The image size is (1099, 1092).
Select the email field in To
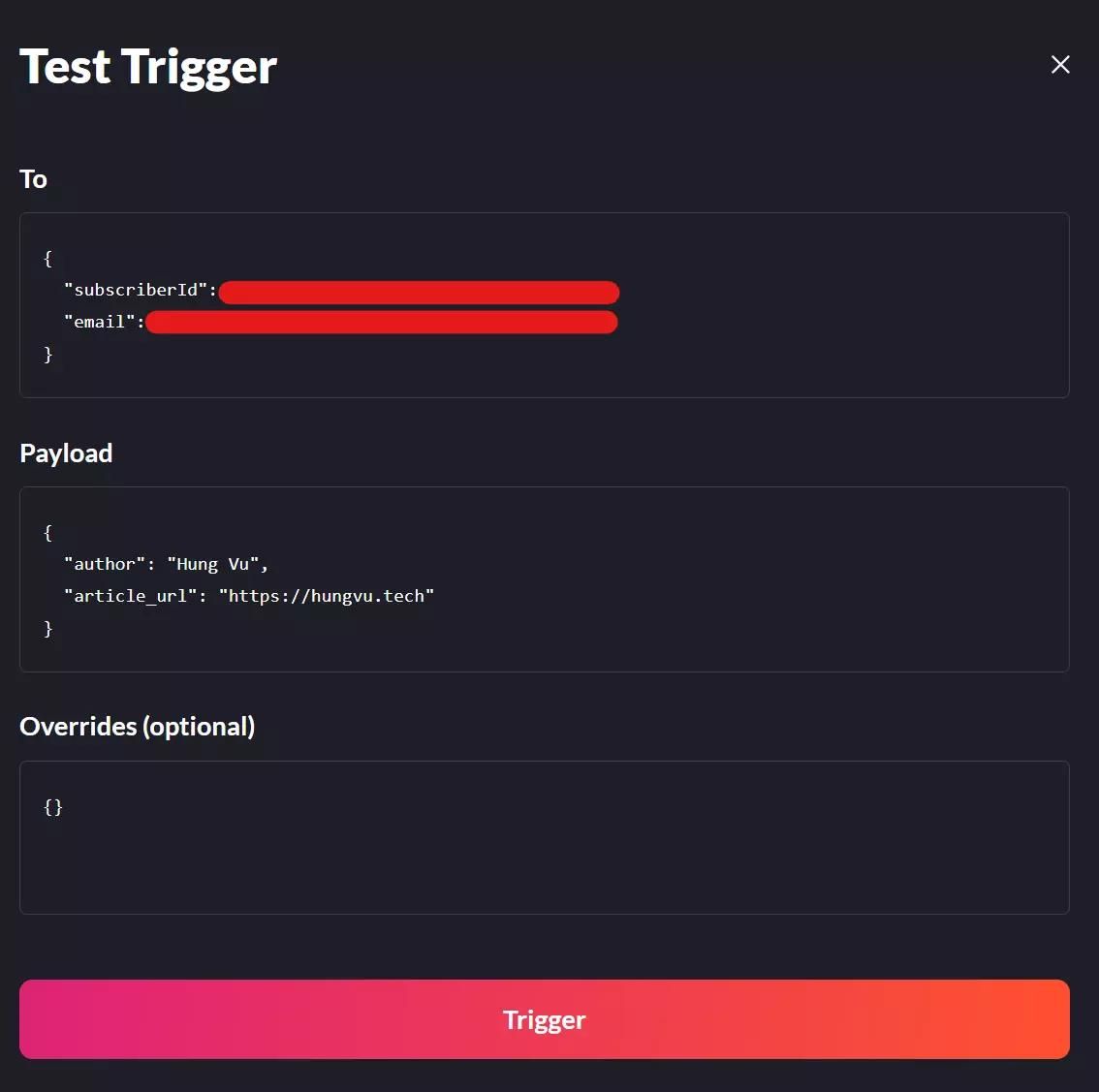101,322
